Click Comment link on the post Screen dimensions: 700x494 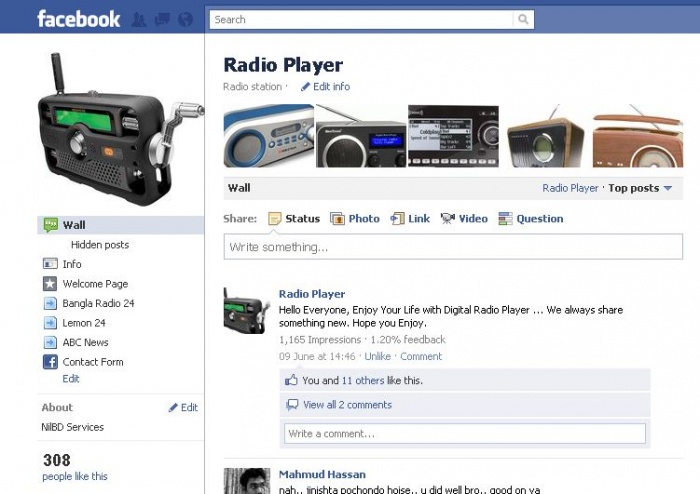(421, 357)
